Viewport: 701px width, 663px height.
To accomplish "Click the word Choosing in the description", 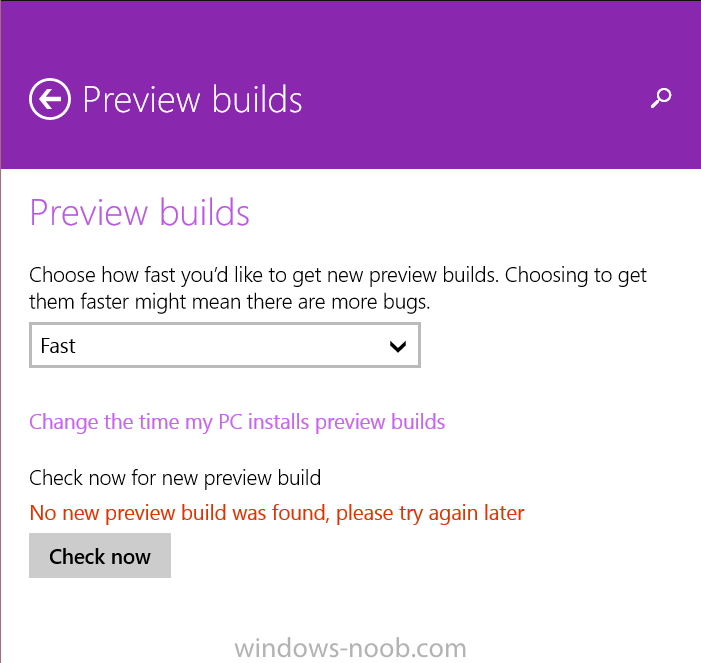I will pos(547,276).
